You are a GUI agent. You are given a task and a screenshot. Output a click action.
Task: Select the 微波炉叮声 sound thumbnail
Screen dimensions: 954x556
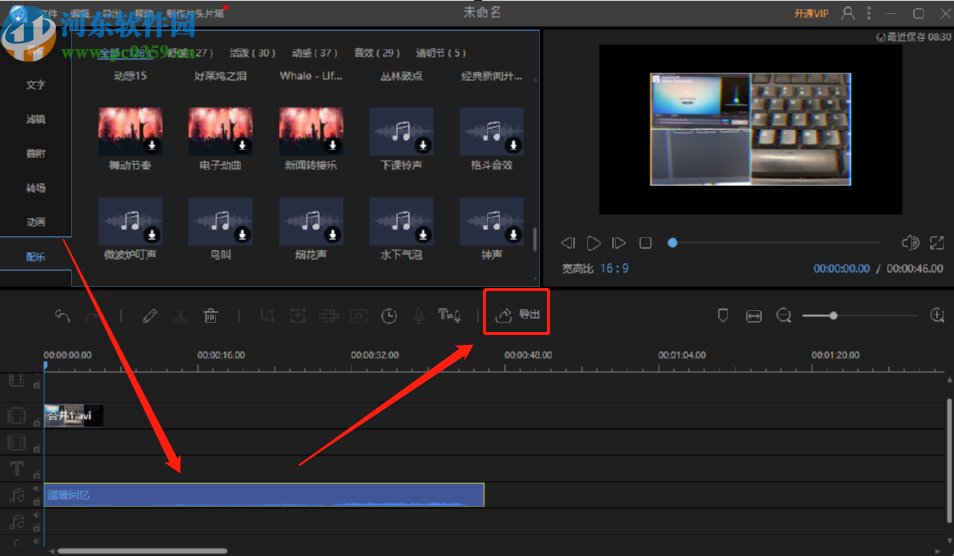click(x=130, y=221)
